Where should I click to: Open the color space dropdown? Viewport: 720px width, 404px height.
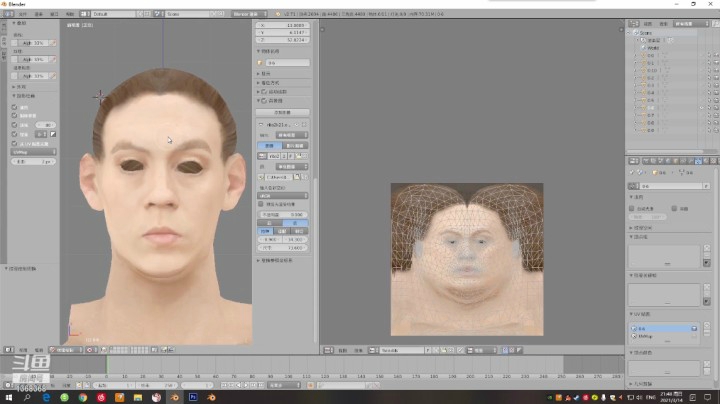(282, 196)
